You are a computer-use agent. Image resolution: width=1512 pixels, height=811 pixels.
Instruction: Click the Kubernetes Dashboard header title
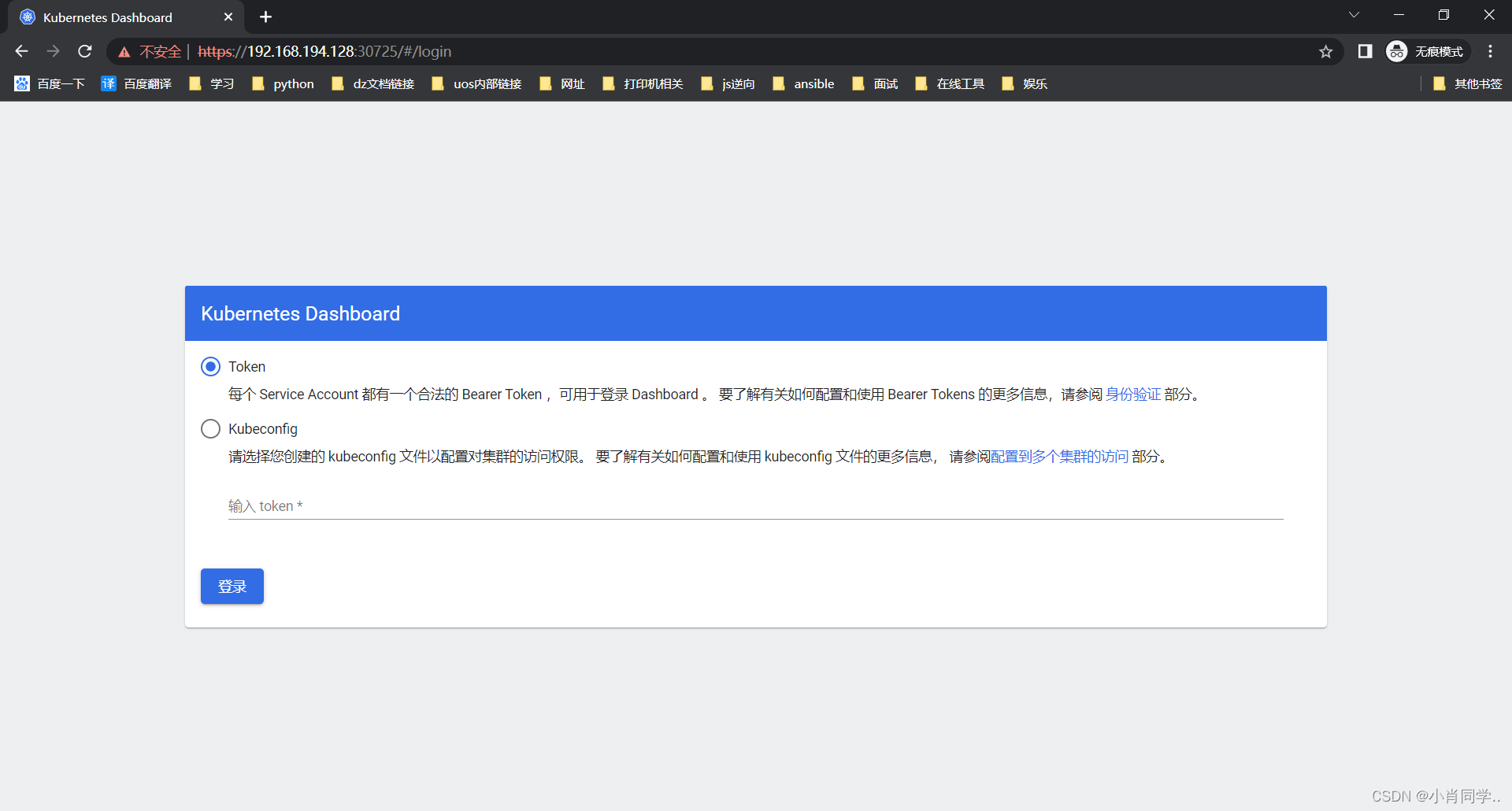301,313
